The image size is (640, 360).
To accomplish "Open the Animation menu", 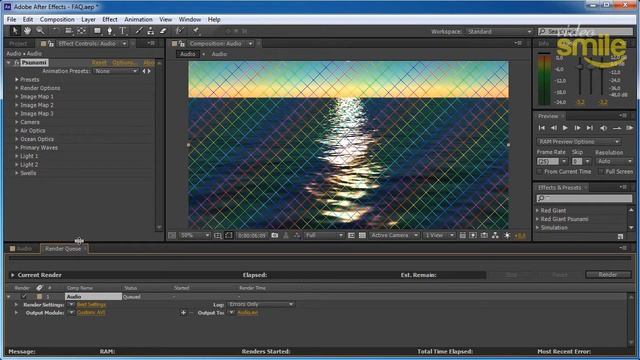I will point(138,19).
